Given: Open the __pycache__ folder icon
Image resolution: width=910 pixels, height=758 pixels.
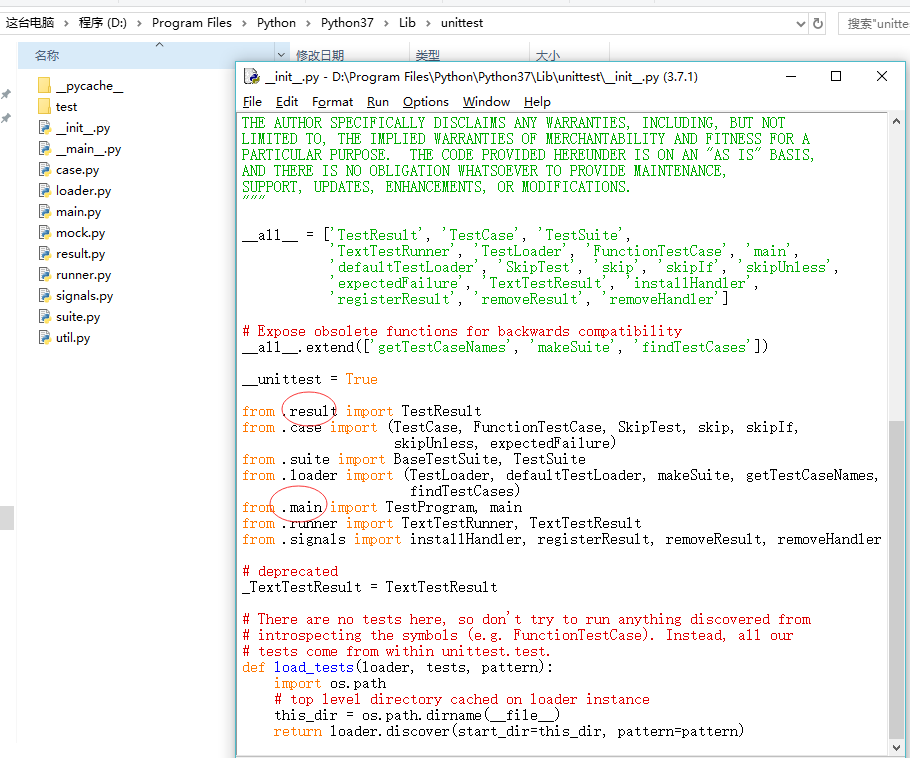Looking at the screenshot, I should coord(43,86).
